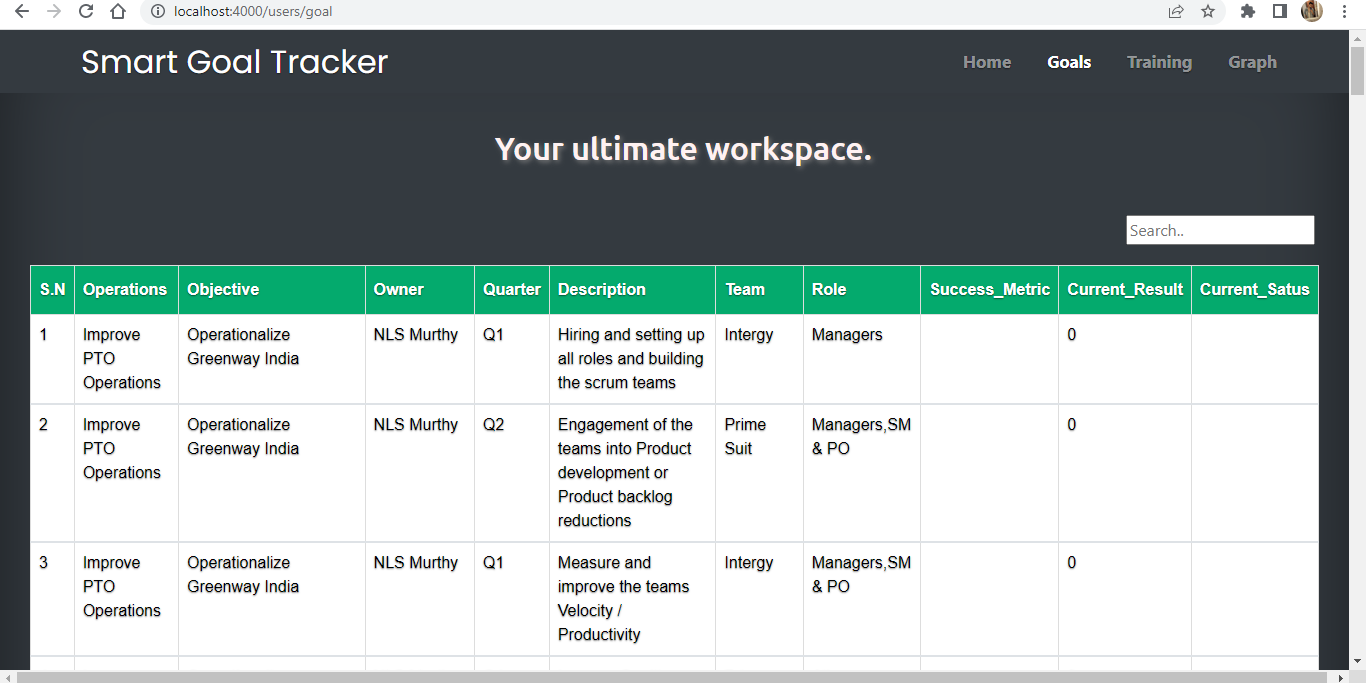The width and height of the screenshot is (1366, 683).
Task: Open the three-dot browser menu
Action: (x=1344, y=12)
